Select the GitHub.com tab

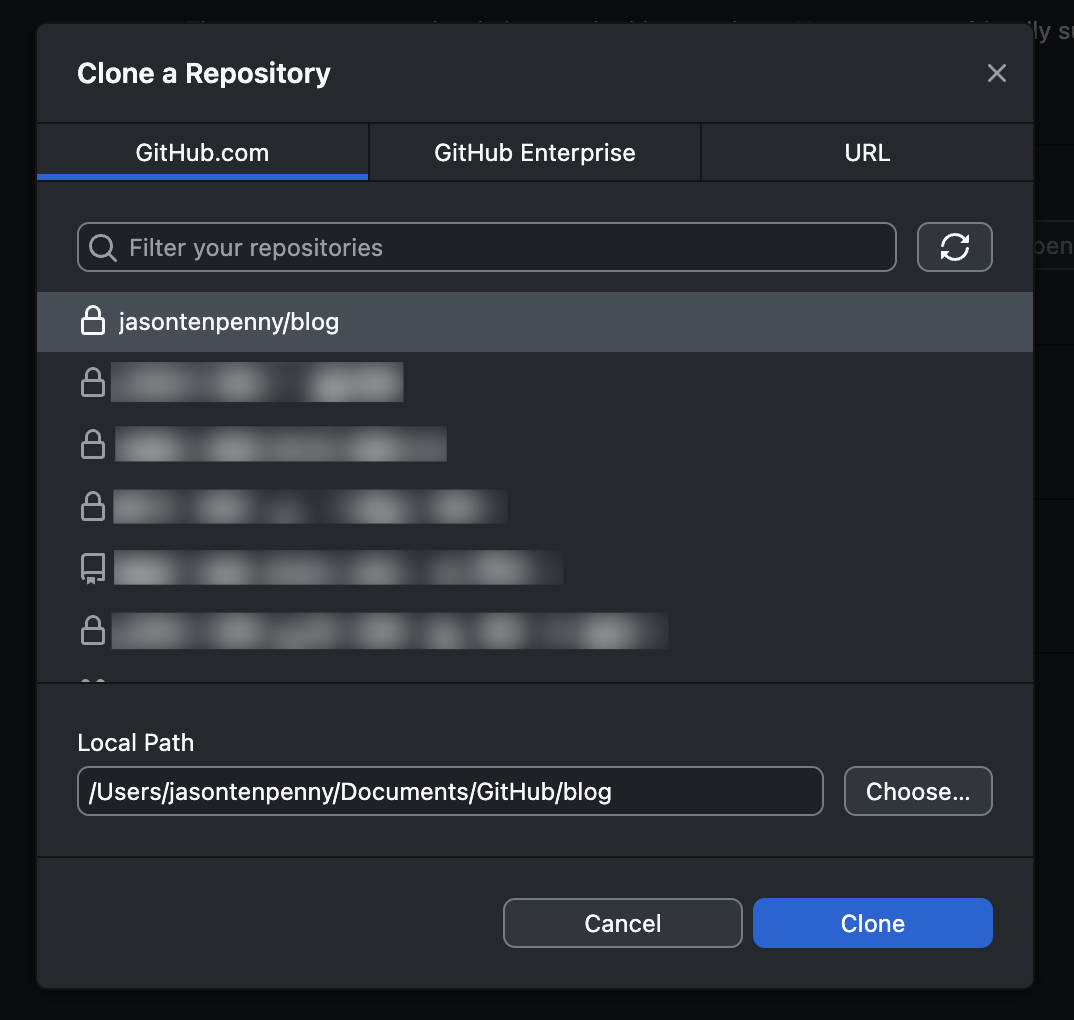202,152
